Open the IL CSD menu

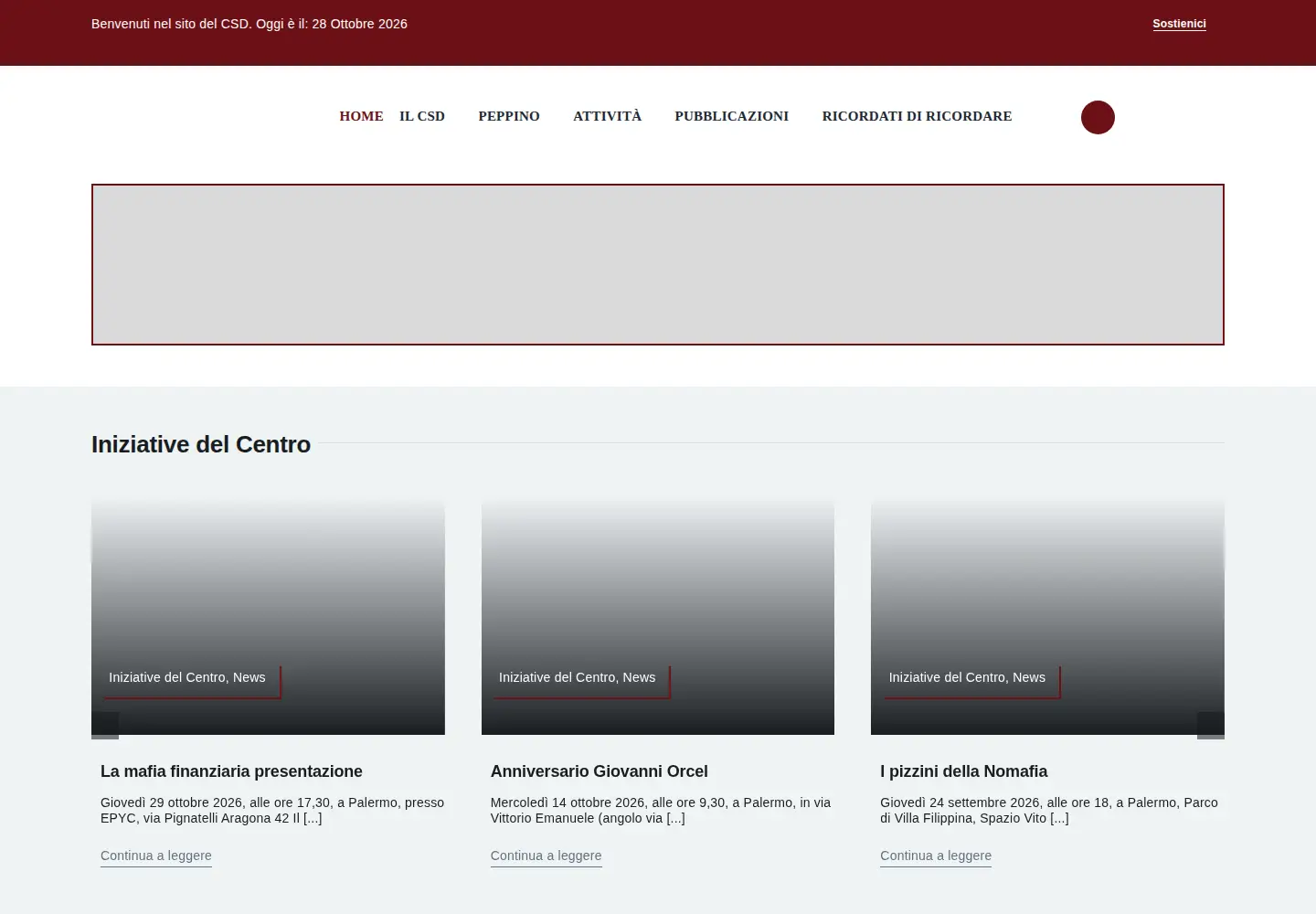pyautogui.click(x=422, y=116)
